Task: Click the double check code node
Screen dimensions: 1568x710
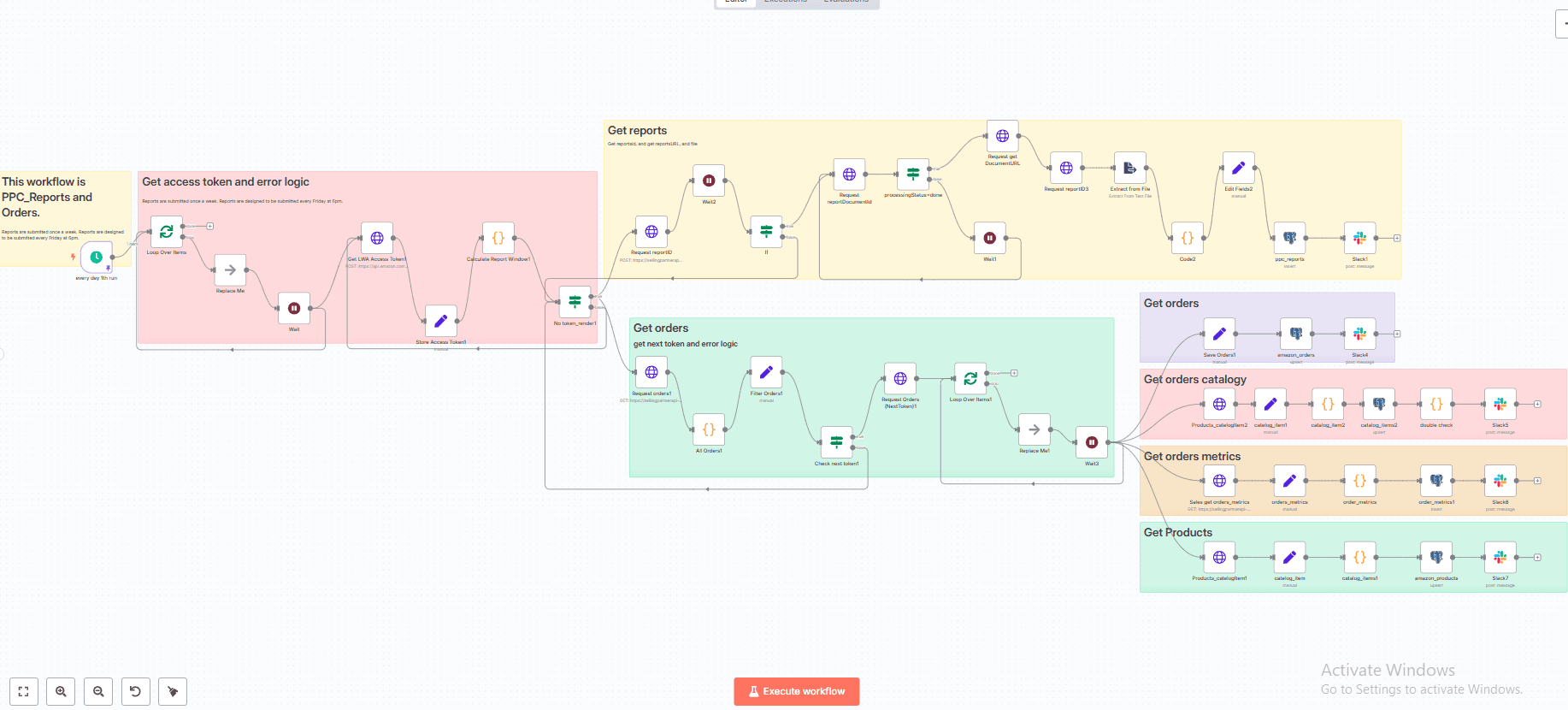Action: (x=1436, y=404)
